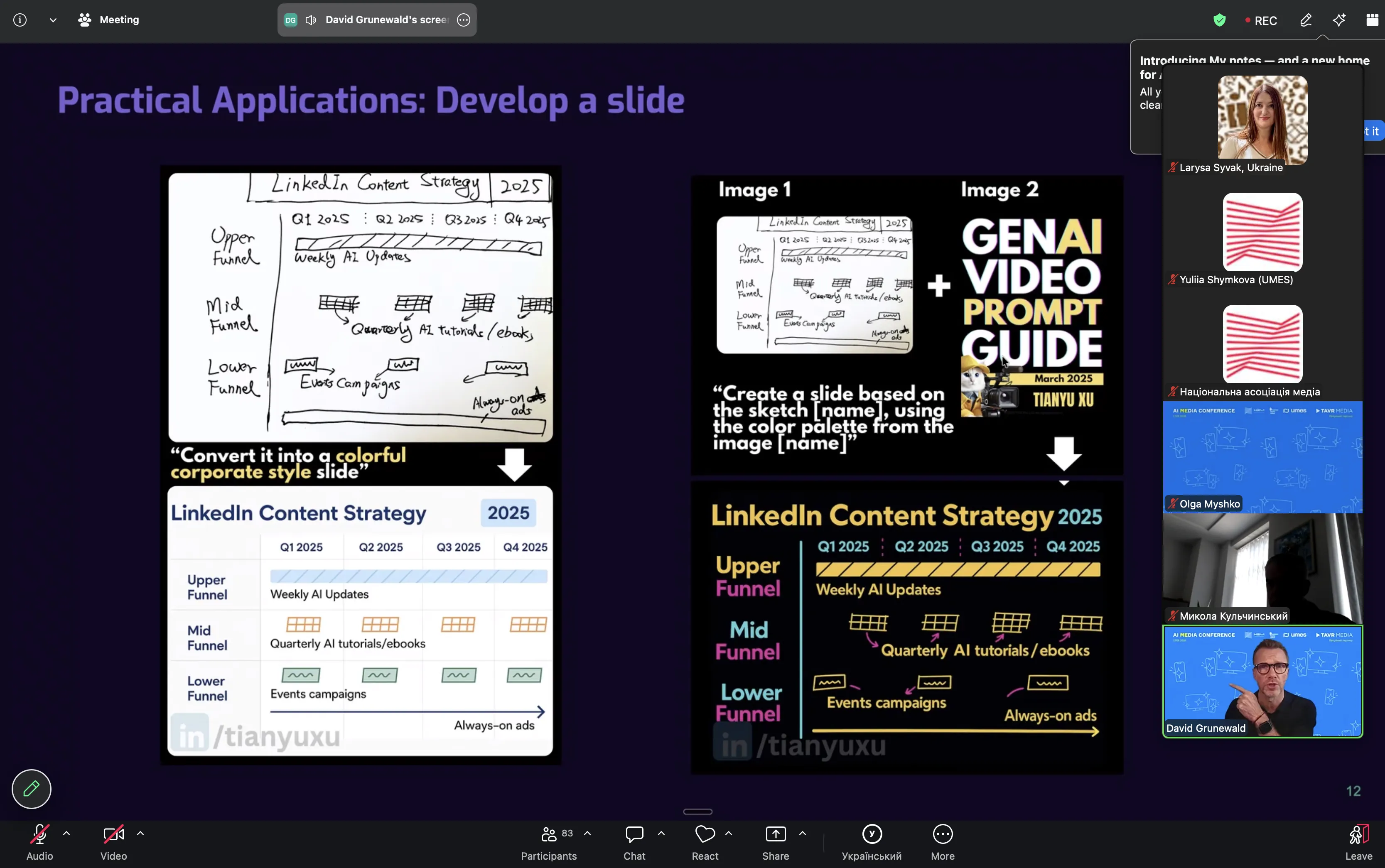Select Olga Myshko's participant tile
Screen dimensions: 1385x868
point(1263,457)
